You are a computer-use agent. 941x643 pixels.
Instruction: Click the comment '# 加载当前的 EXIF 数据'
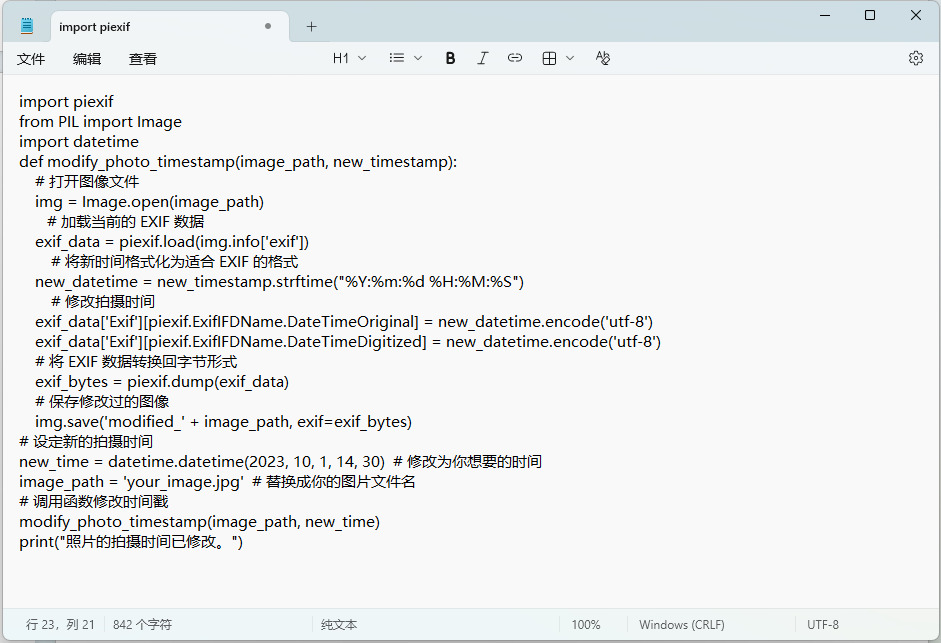pyautogui.click(x=125, y=222)
